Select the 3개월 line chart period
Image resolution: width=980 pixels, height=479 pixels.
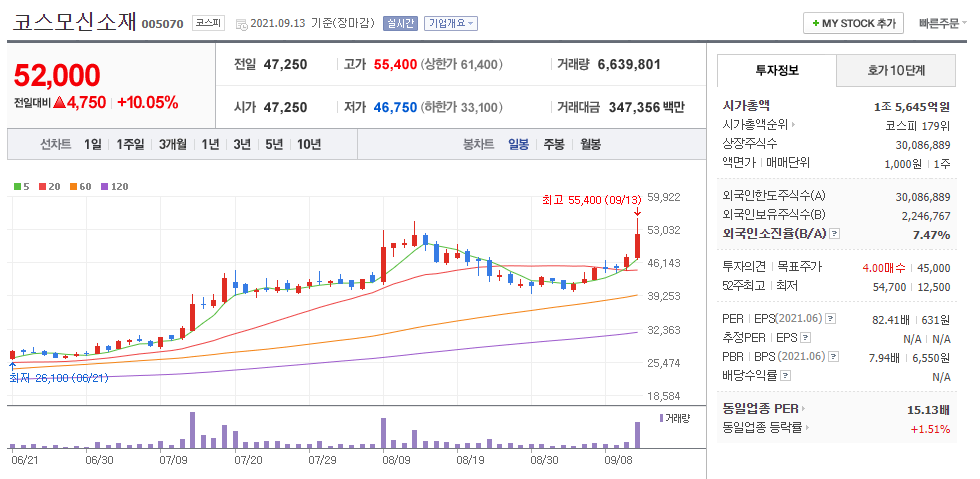[x=172, y=144]
